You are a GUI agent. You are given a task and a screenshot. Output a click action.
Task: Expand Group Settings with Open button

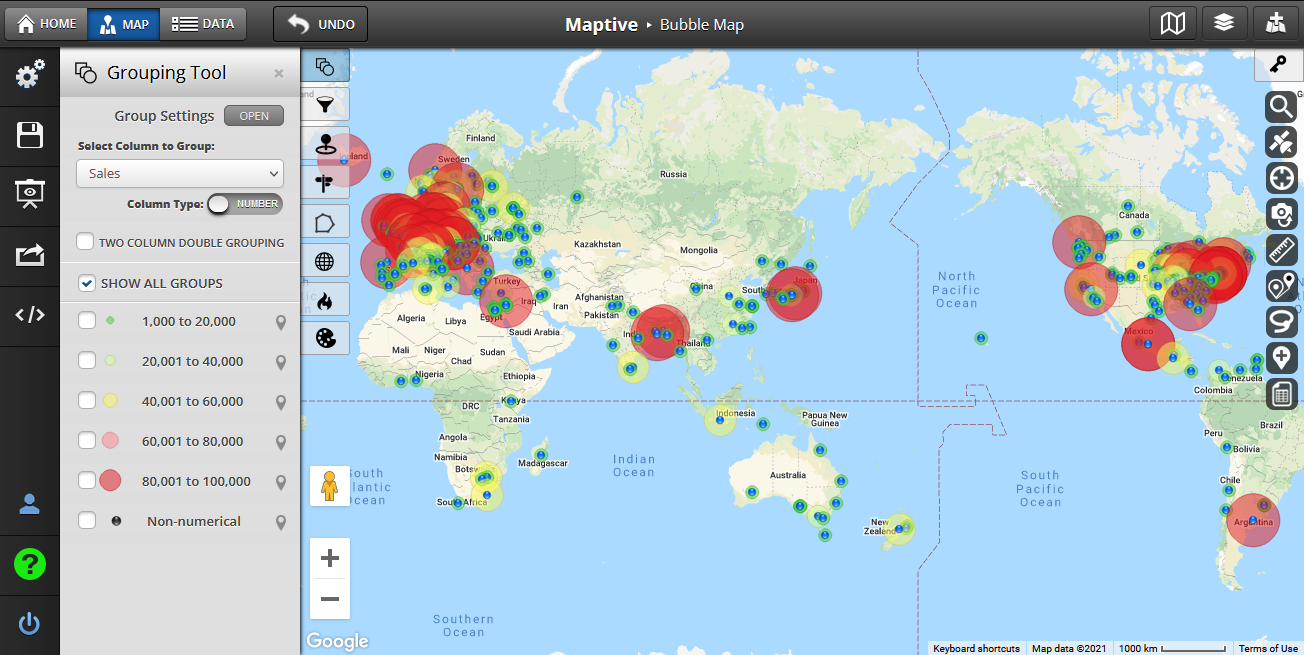click(254, 116)
